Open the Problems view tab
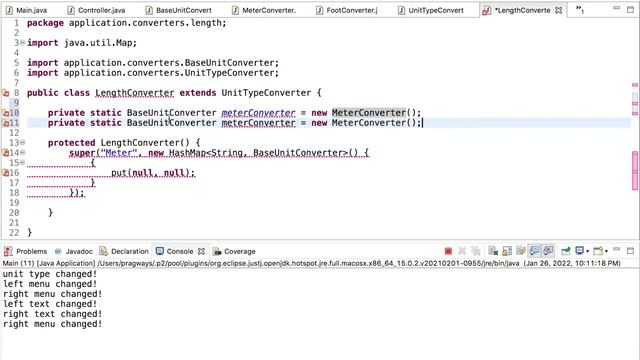 point(26,251)
